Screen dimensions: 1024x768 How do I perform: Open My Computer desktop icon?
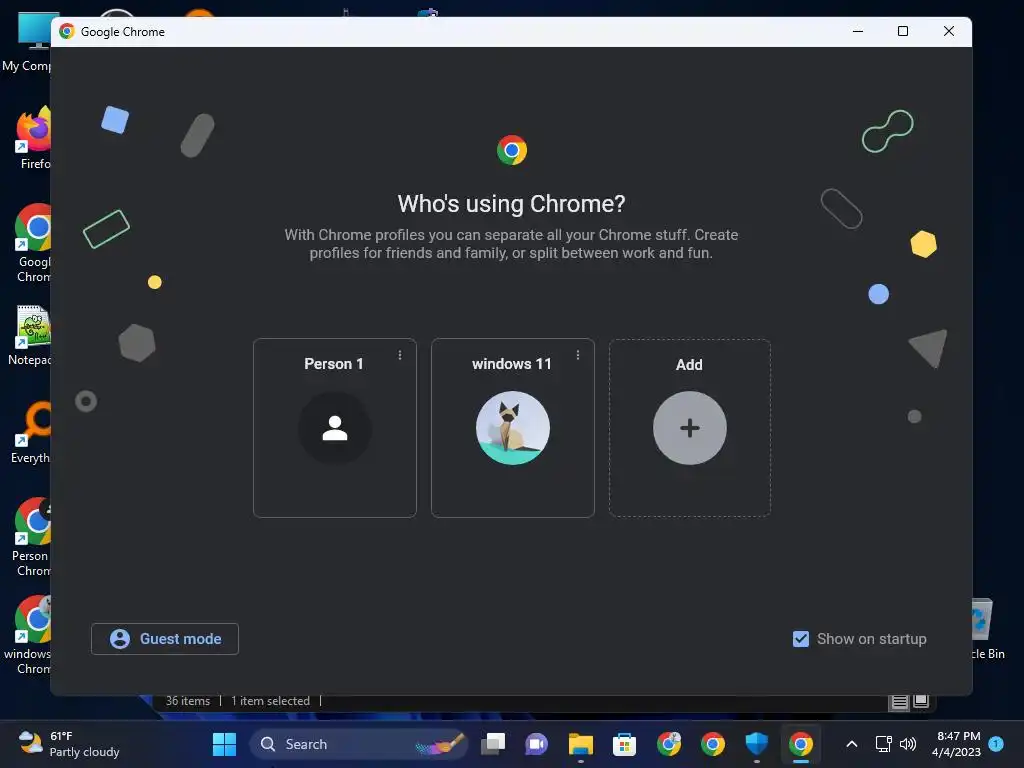27,42
